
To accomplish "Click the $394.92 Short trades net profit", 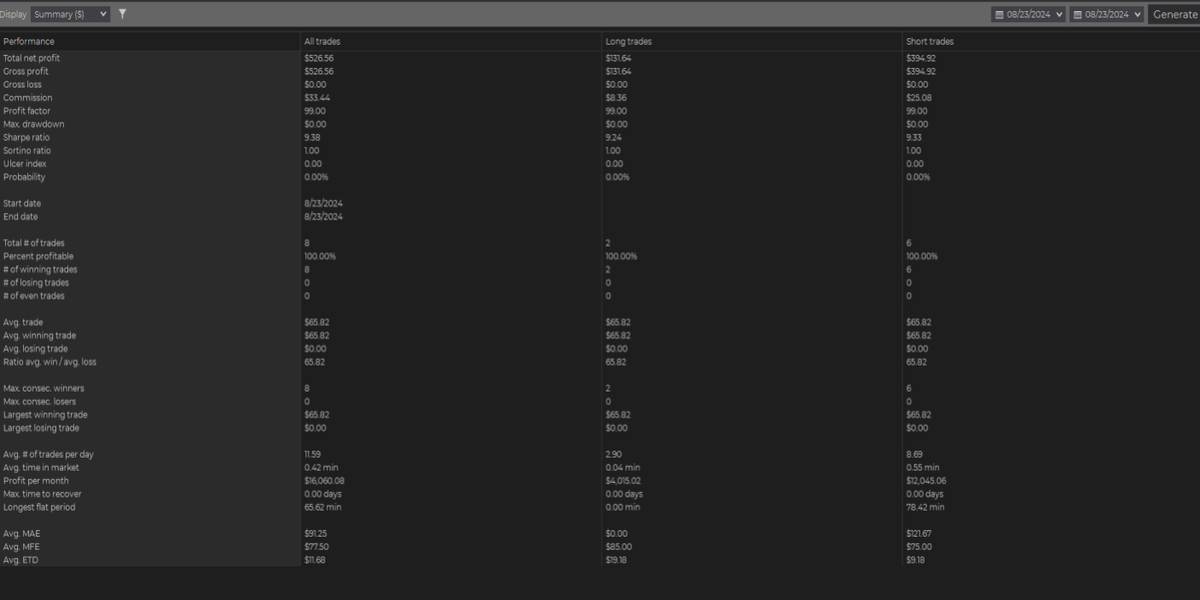I will coord(920,58).
